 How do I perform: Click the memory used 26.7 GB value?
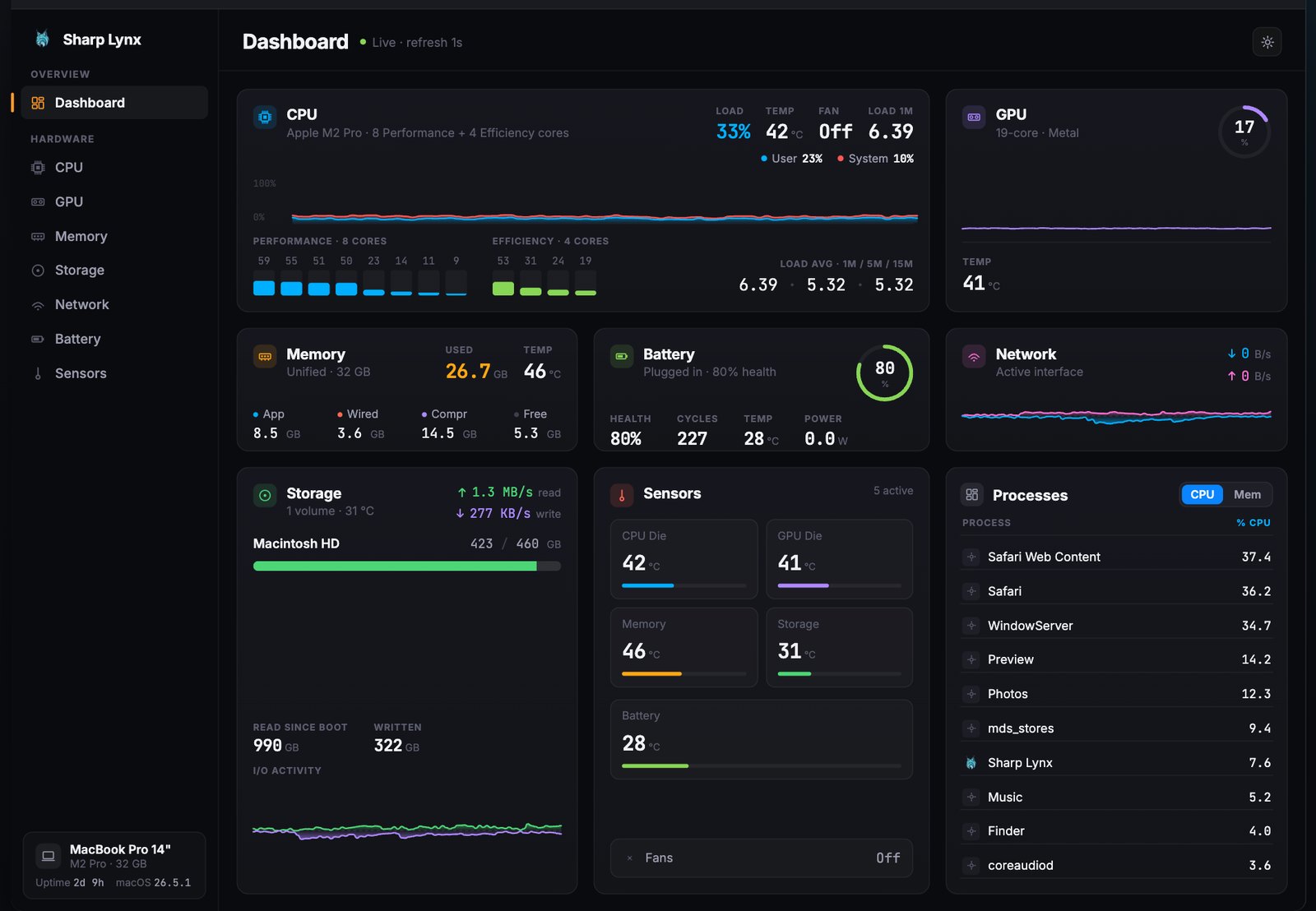tap(476, 372)
